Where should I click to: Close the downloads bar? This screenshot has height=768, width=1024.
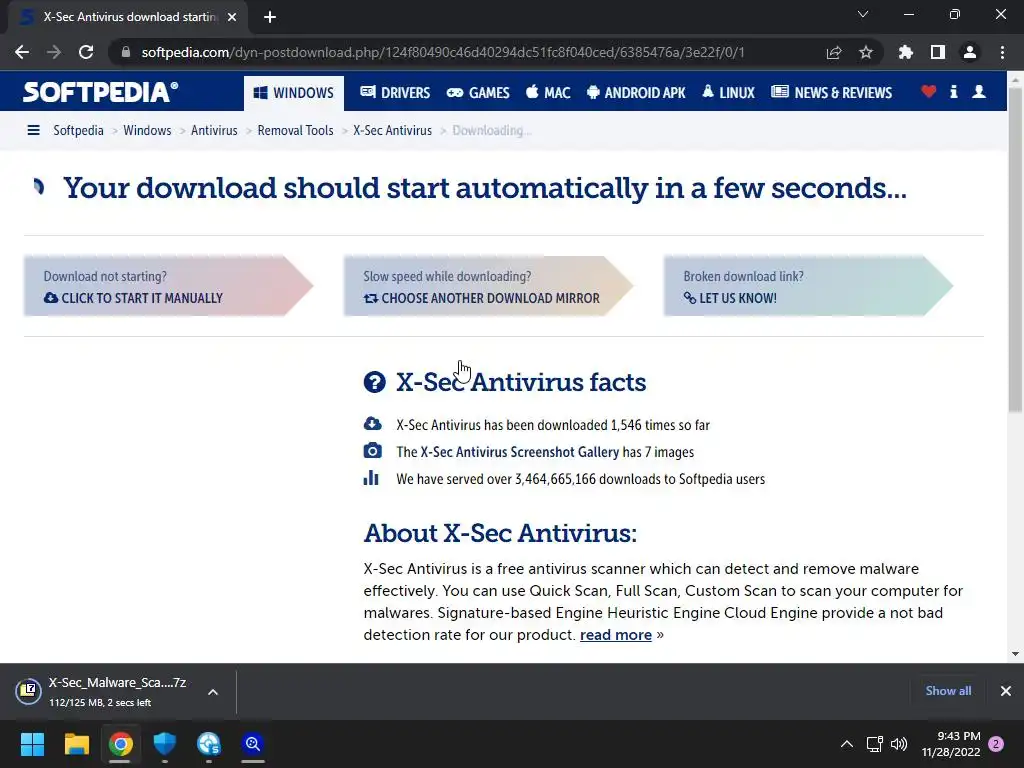1006,691
